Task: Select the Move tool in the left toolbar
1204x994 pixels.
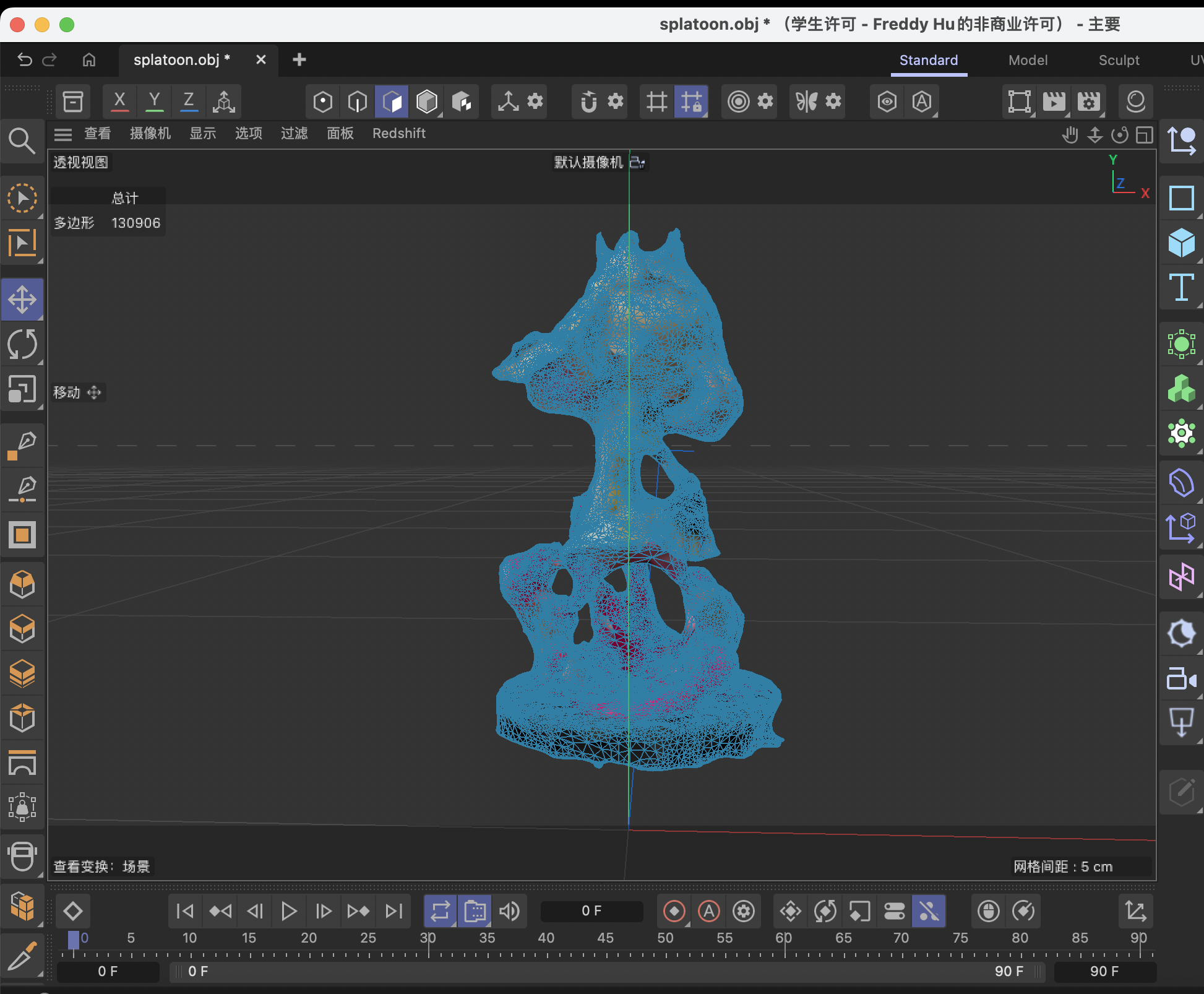Action: pyautogui.click(x=23, y=299)
